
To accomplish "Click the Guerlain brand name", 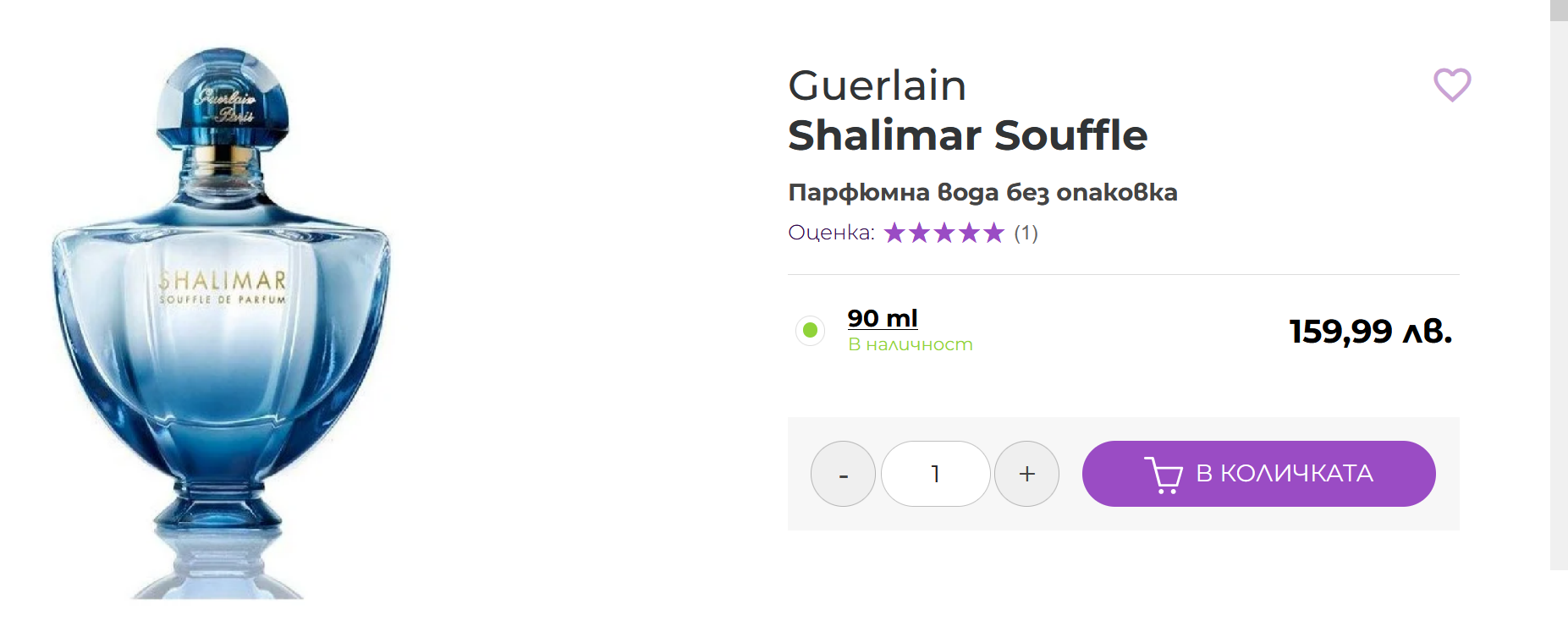I will point(877,85).
